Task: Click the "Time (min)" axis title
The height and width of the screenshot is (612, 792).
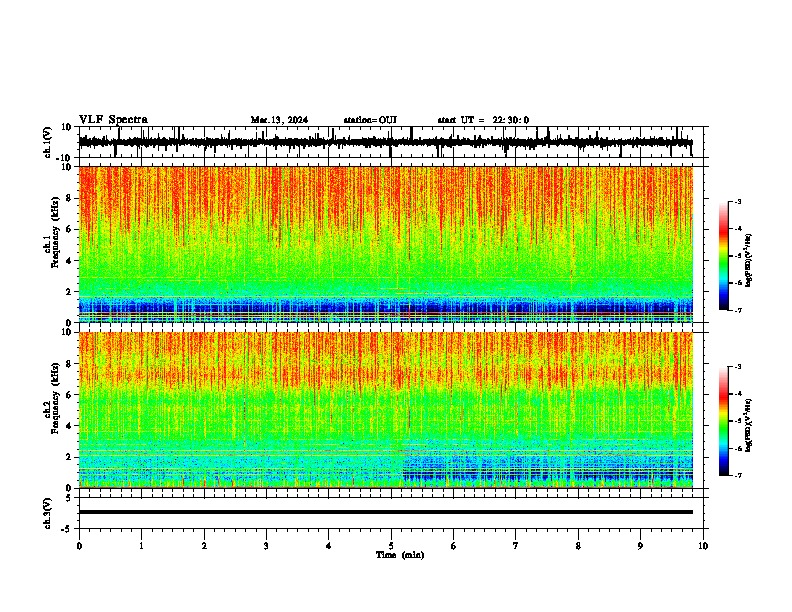Action: [x=400, y=555]
